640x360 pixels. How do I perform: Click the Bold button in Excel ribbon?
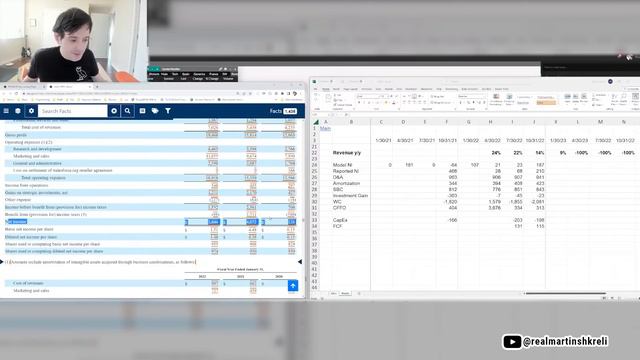(x=359, y=102)
